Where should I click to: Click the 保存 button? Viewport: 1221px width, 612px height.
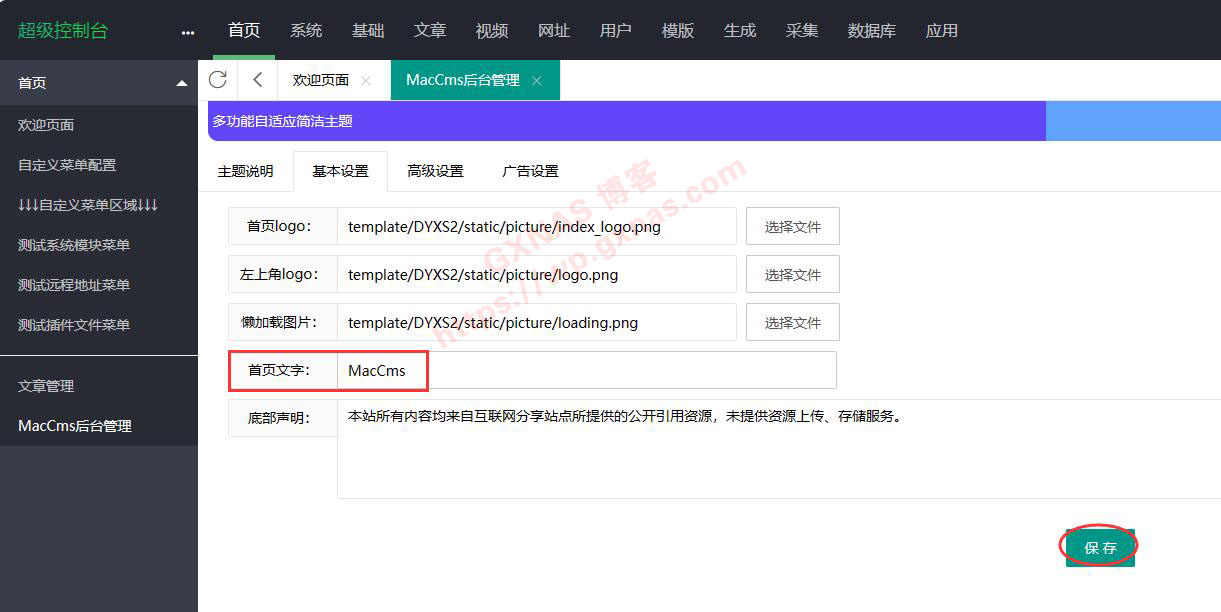click(x=1100, y=547)
